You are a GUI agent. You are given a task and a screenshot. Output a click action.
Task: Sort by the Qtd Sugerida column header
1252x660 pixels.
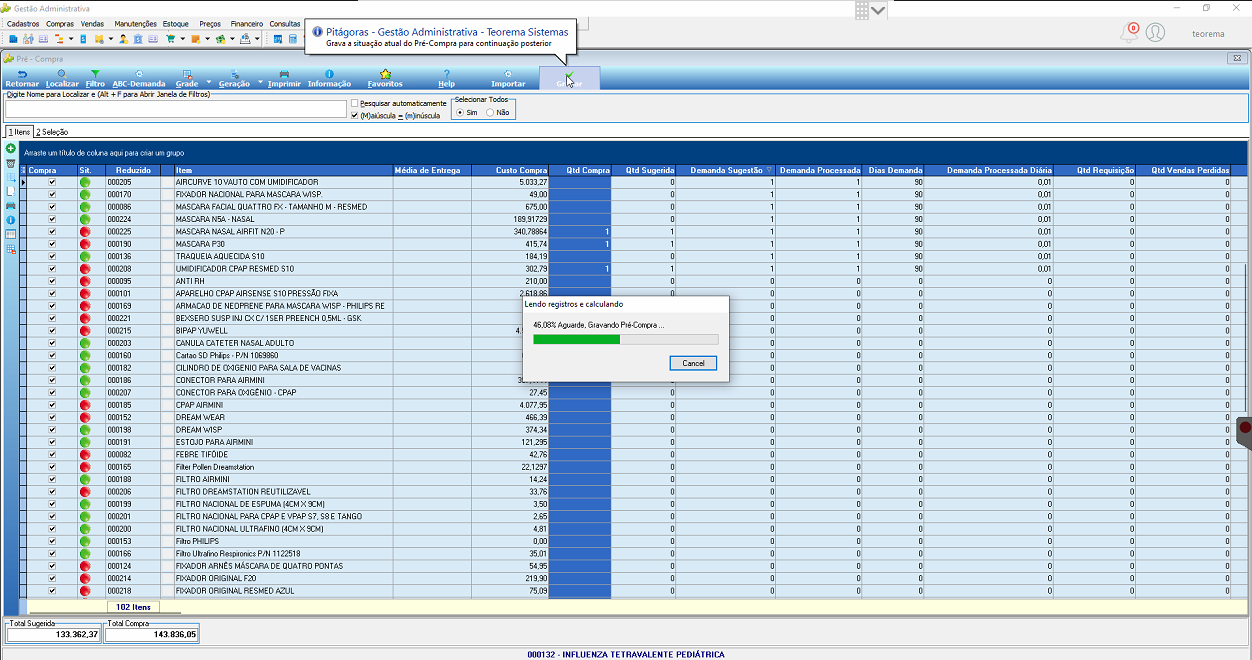coord(643,170)
